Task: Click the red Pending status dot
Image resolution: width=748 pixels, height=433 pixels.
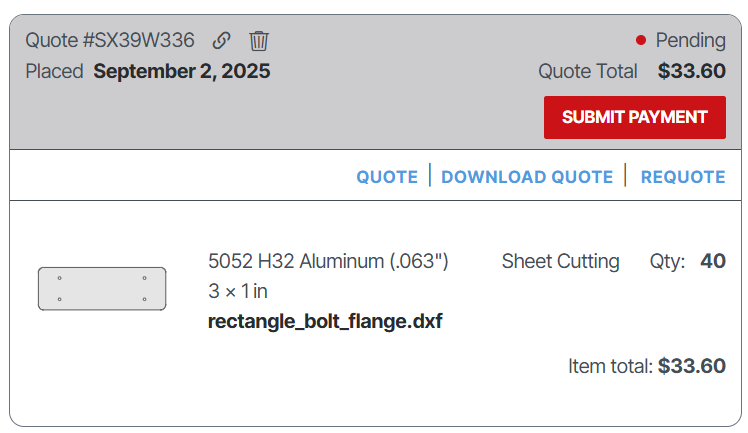Action: (x=641, y=41)
